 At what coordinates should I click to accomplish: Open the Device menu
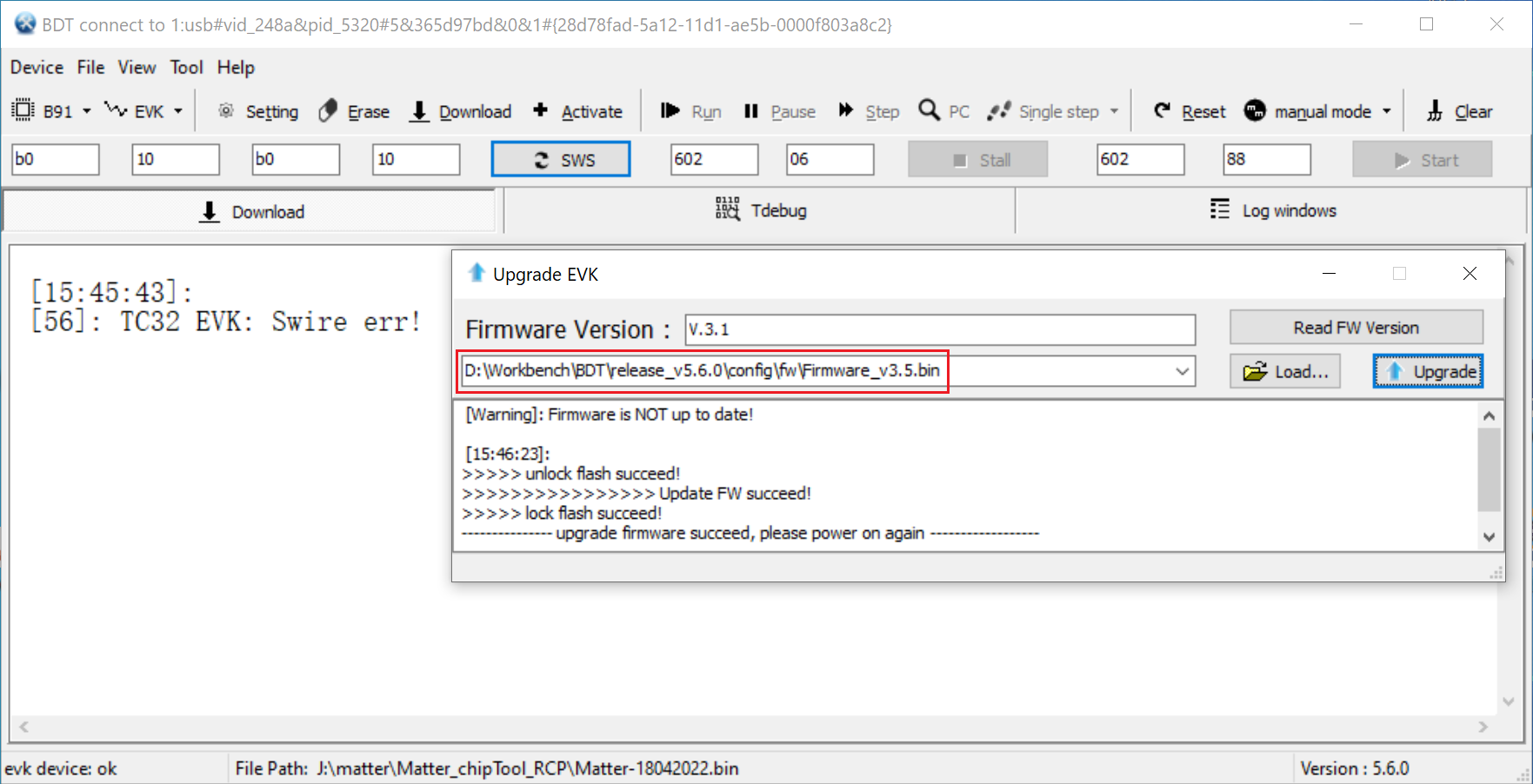pyautogui.click(x=37, y=67)
